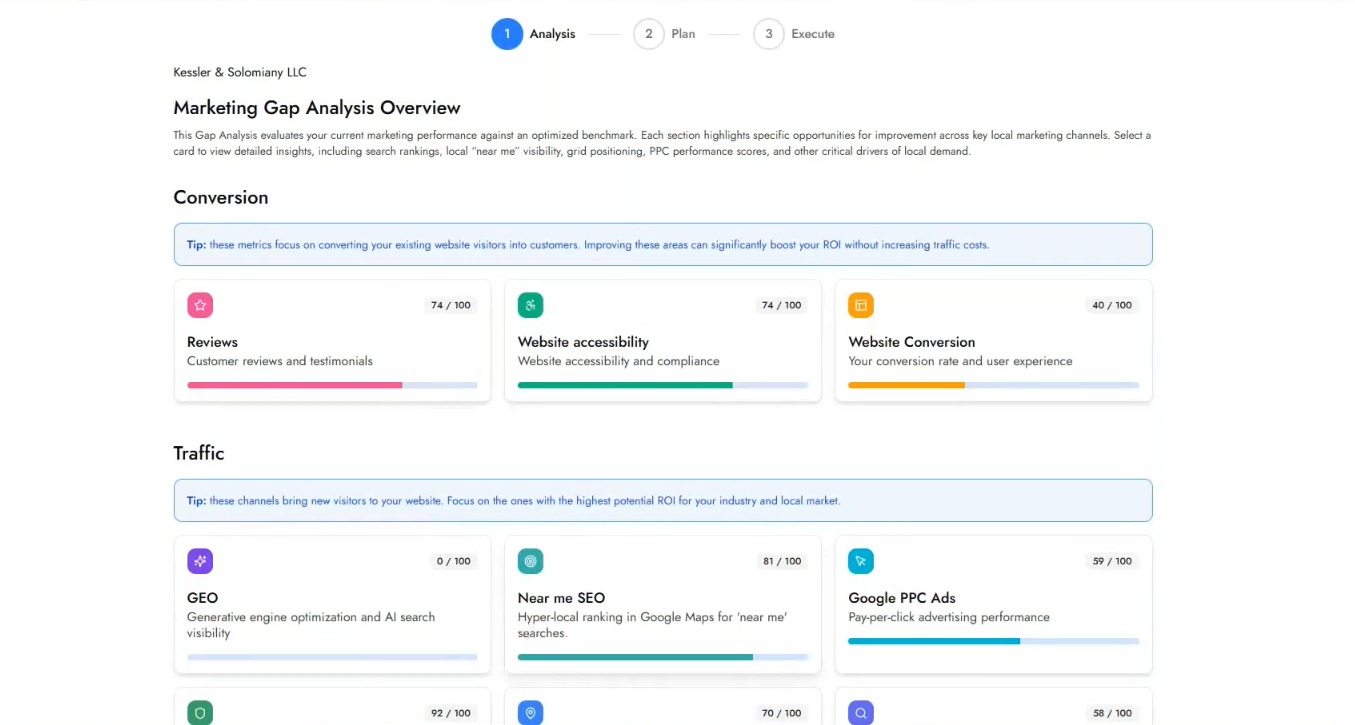Image resolution: width=1355 pixels, height=725 pixels.
Task: Click the Website accessibility green progress bar
Action: pyautogui.click(x=663, y=385)
